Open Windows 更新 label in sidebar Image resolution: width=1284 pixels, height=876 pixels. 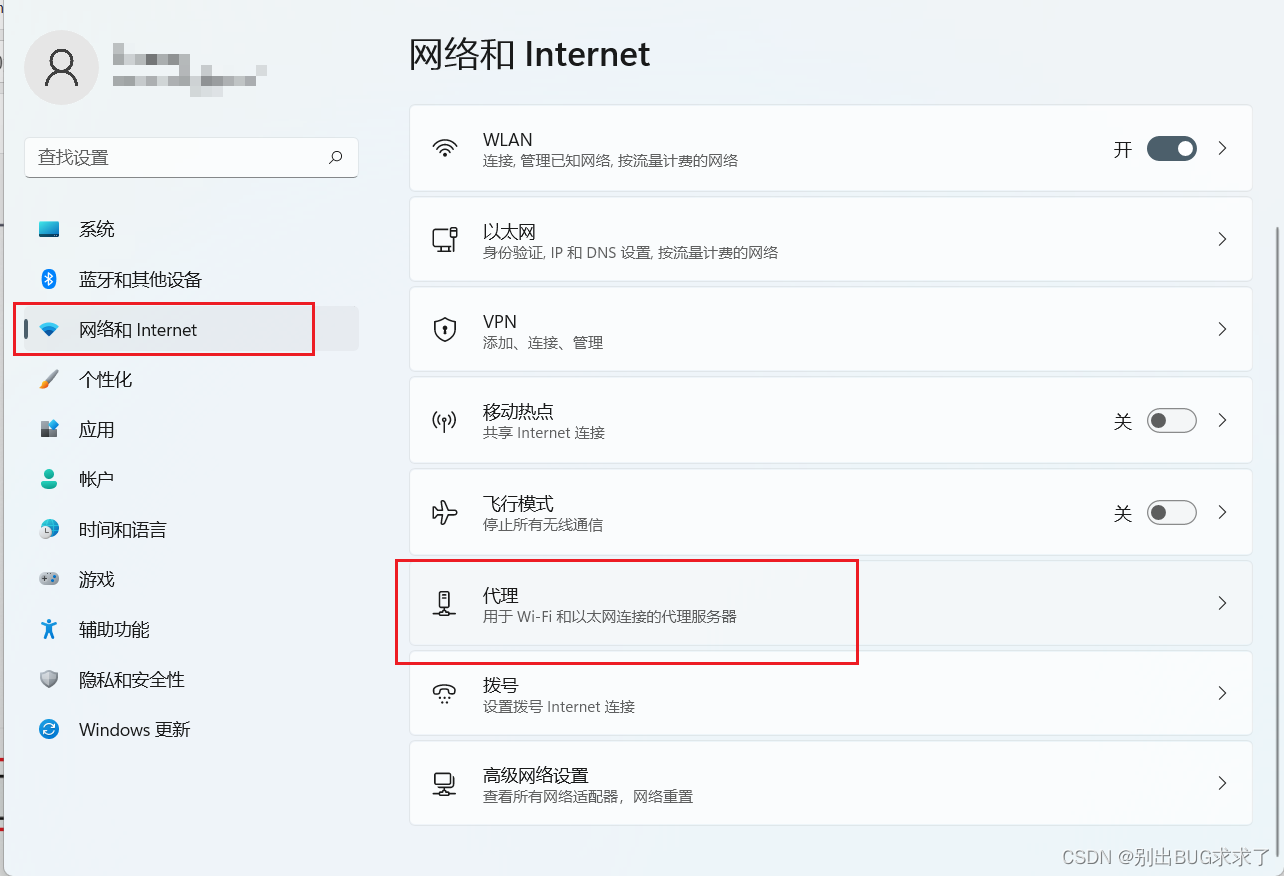click(x=135, y=730)
